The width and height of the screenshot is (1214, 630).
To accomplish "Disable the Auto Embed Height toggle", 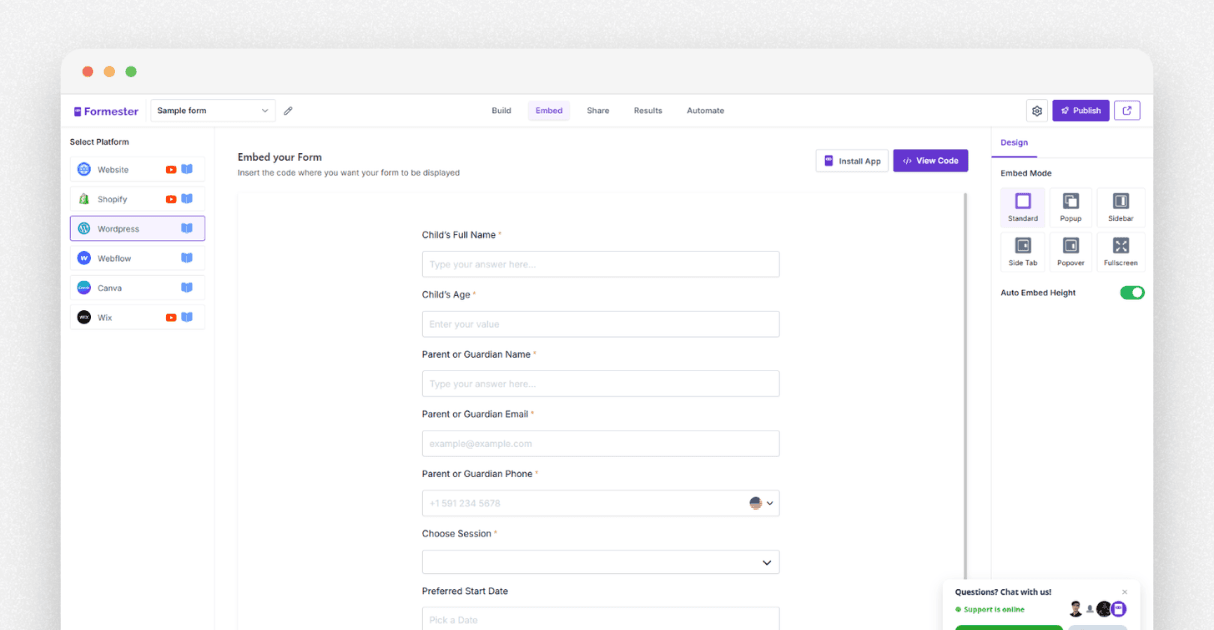I will click(x=1131, y=292).
